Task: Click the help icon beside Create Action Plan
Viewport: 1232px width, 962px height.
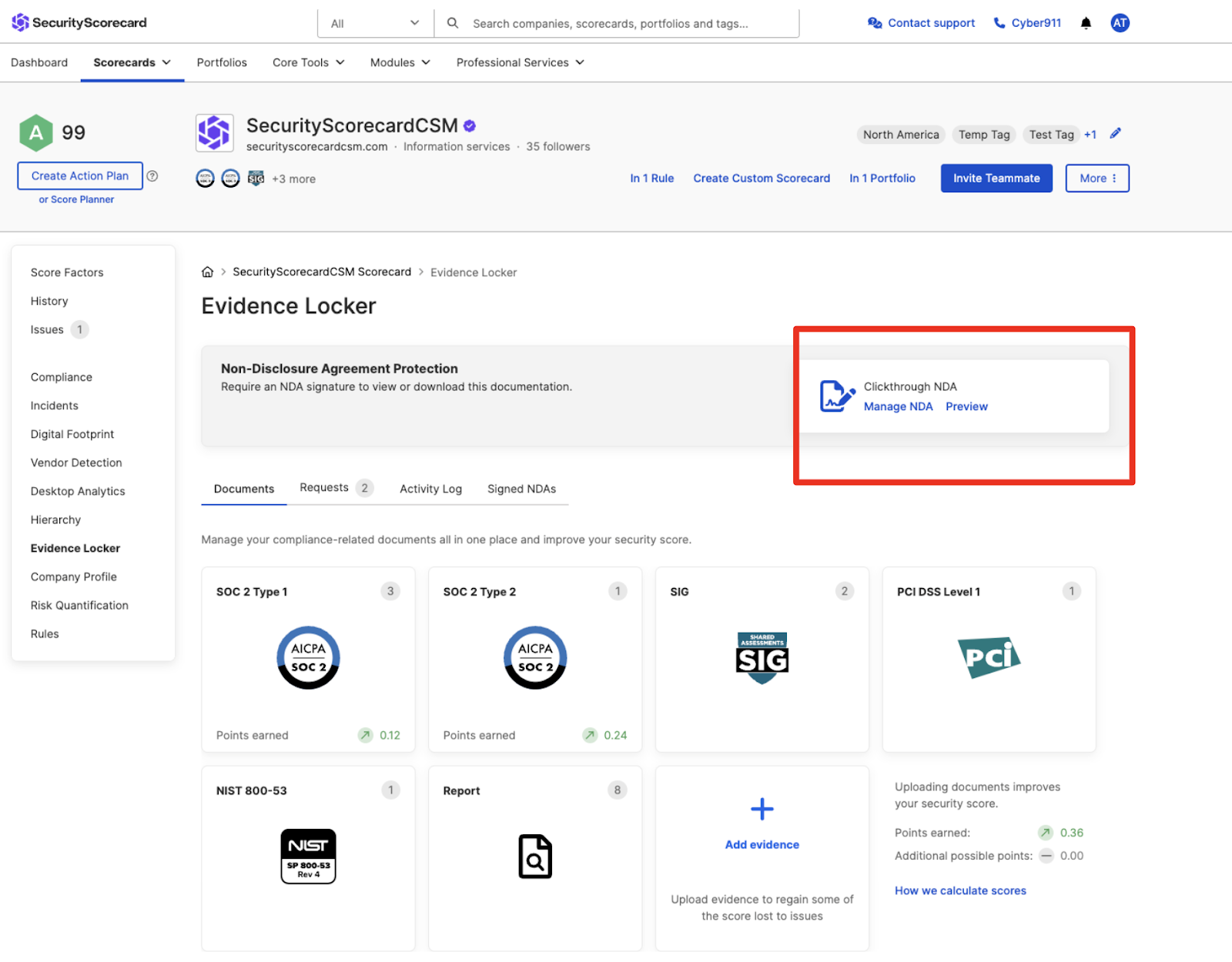Action: coord(152,176)
